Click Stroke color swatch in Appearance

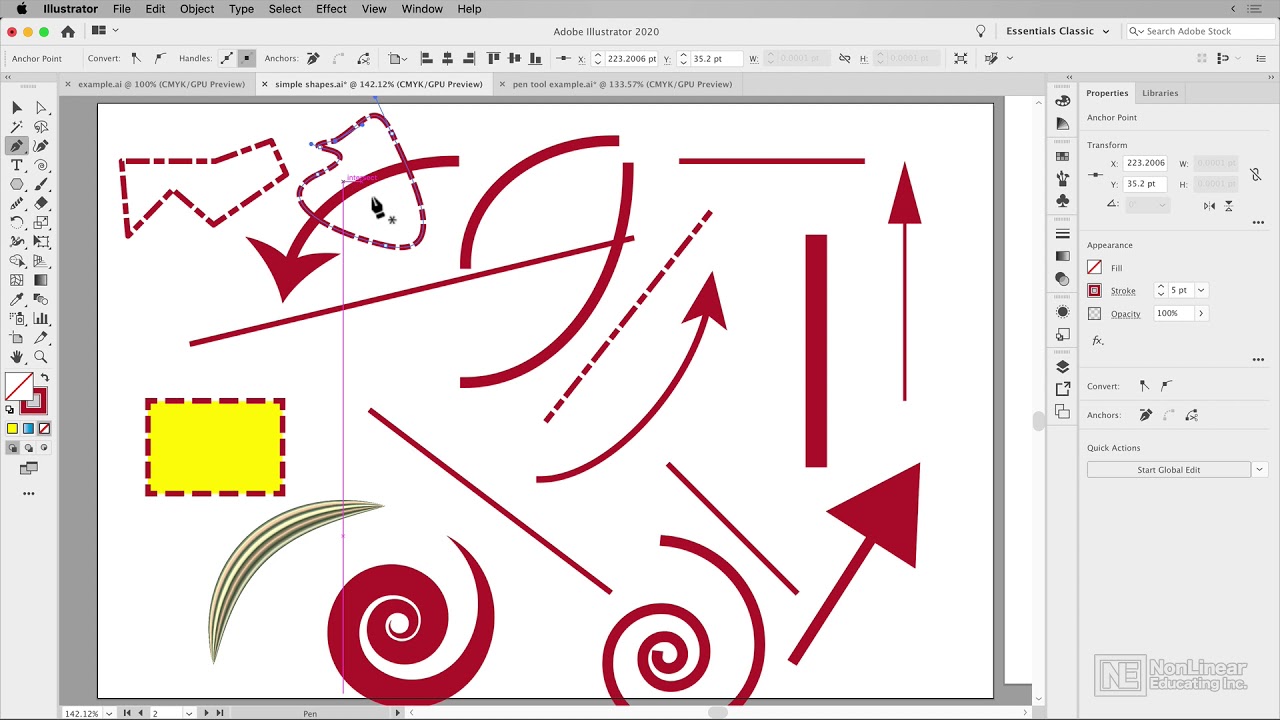(1094, 290)
